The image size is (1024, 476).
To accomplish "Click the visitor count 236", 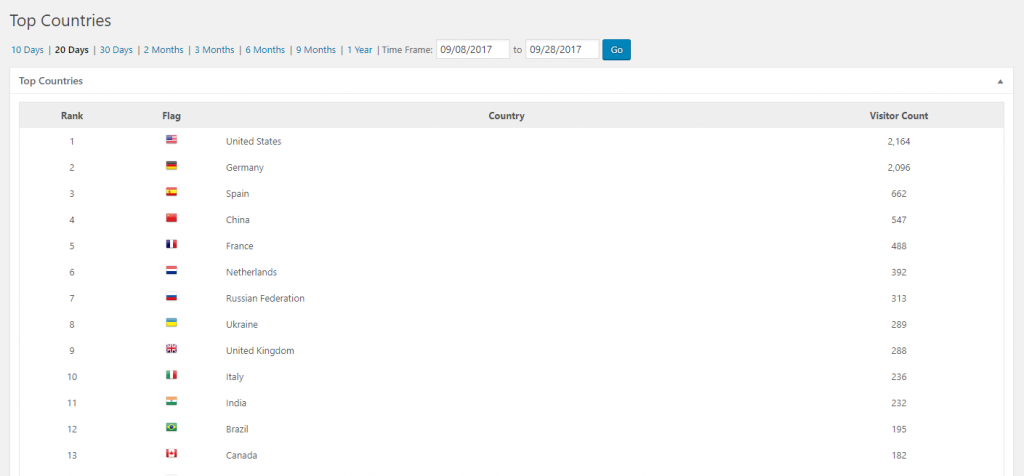I will 899,377.
